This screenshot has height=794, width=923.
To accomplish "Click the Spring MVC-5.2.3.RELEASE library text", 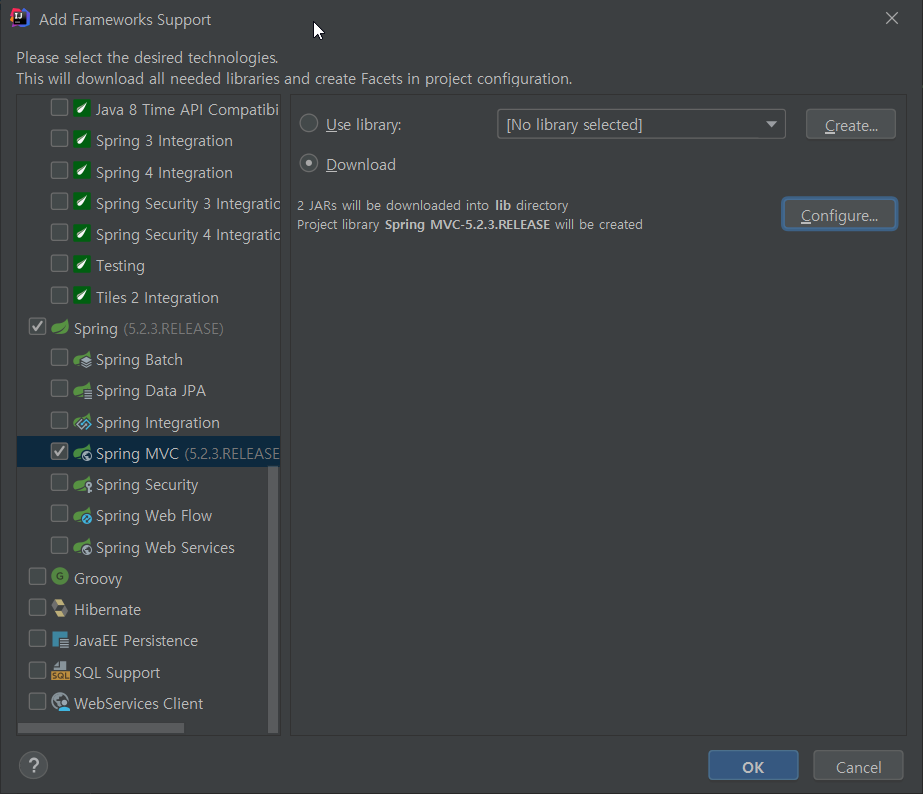I will [467, 225].
